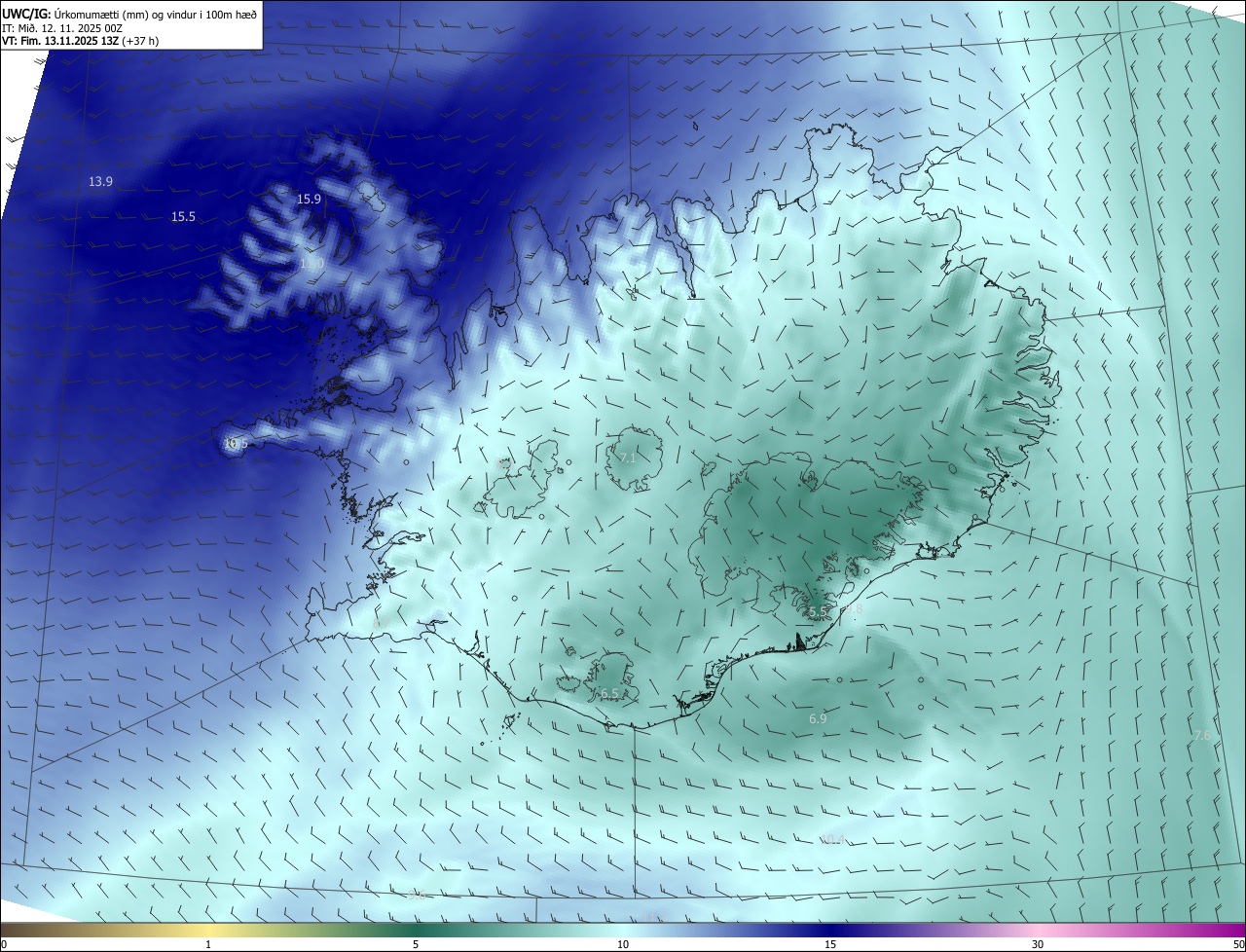
Task: Click the 50 tick label on the color scale
Action: [x=1238, y=944]
